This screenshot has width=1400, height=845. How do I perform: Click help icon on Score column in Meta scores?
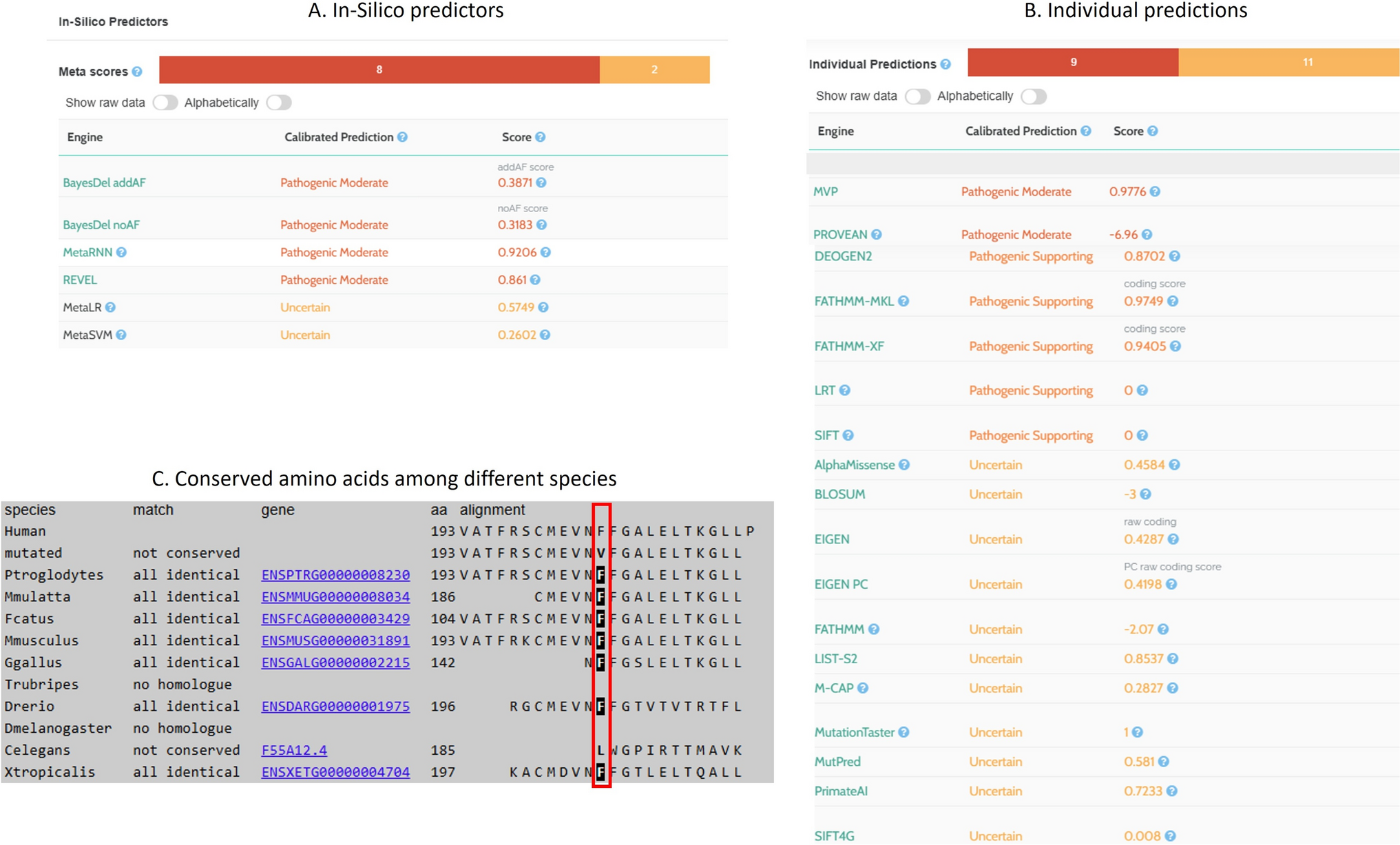pyautogui.click(x=540, y=138)
